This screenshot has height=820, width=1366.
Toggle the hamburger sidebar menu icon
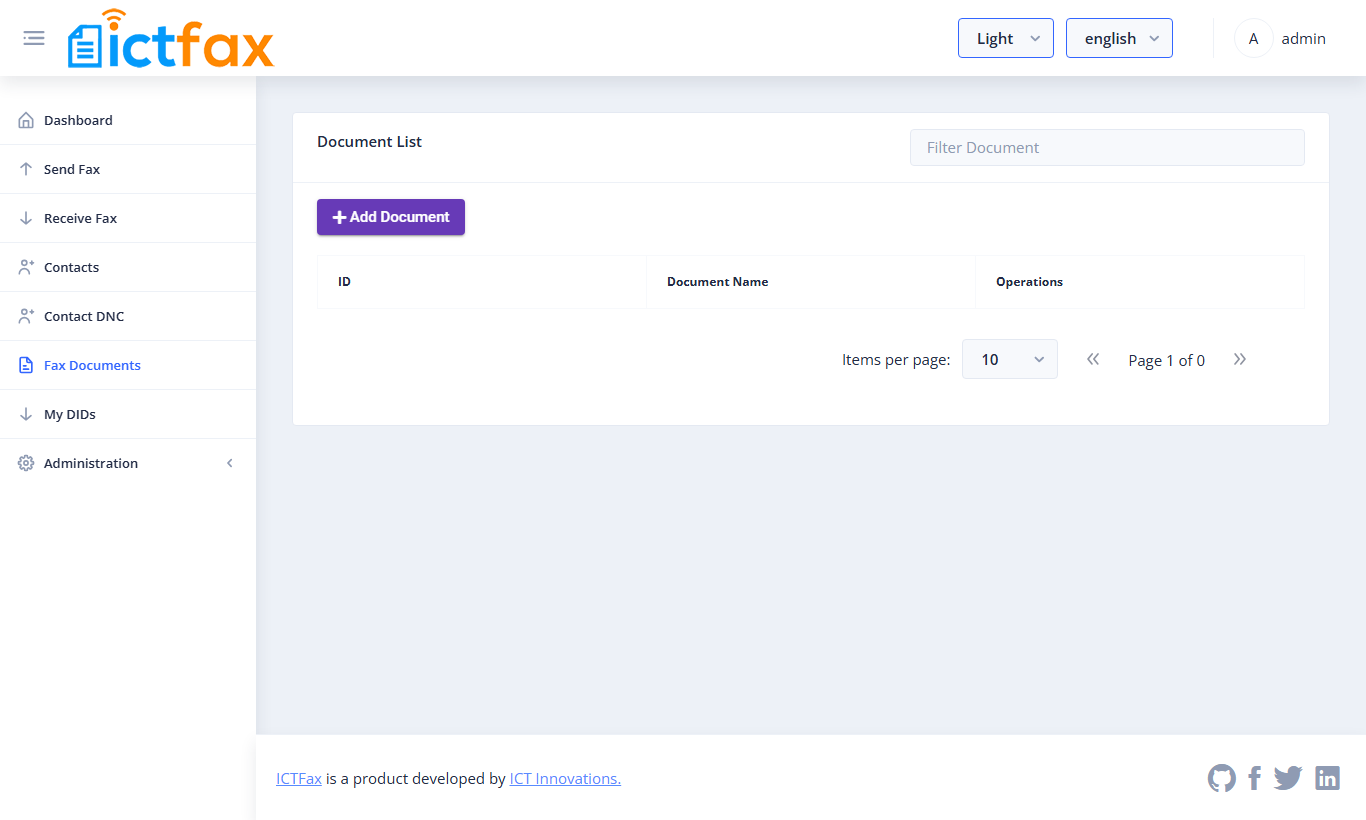click(x=34, y=38)
